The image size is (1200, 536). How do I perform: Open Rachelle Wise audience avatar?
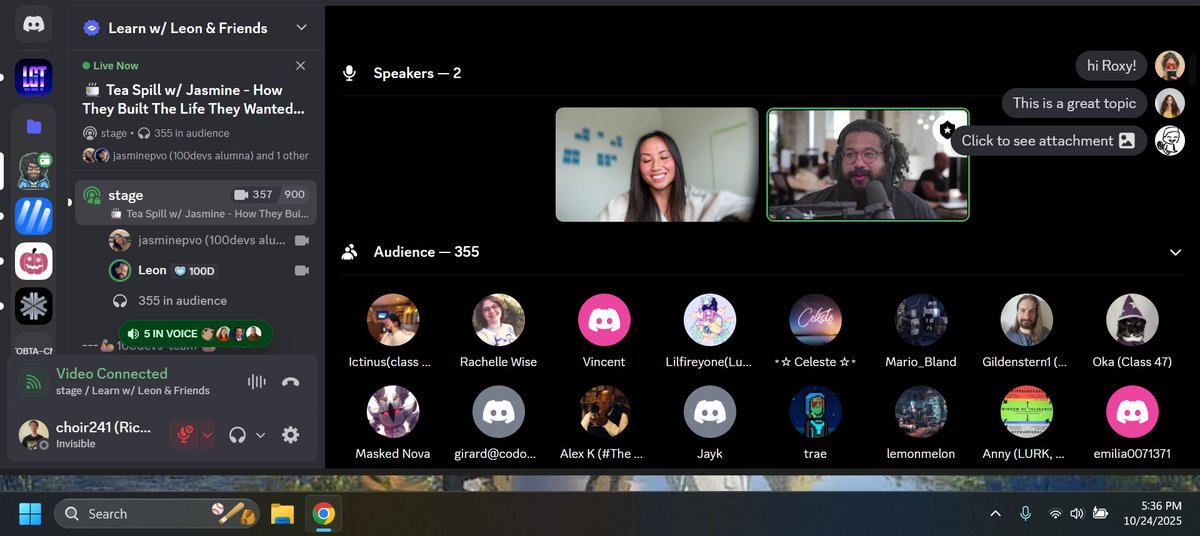pyautogui.click(x=498, y=320)
